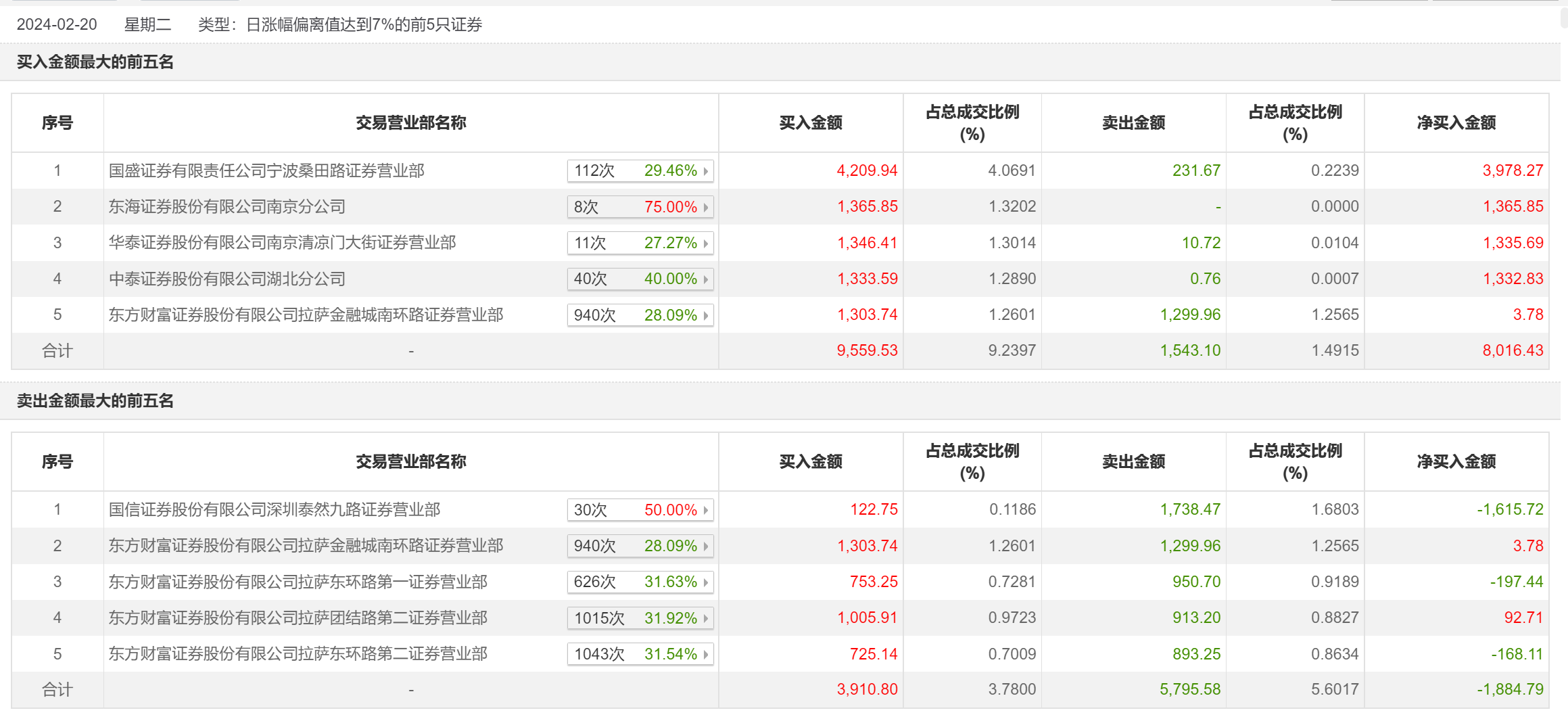Viewport: 1568px width, 719px height.
Task: Open 东方财富拉萨团结路第二证券营业部 link
Action: [298, 618]
